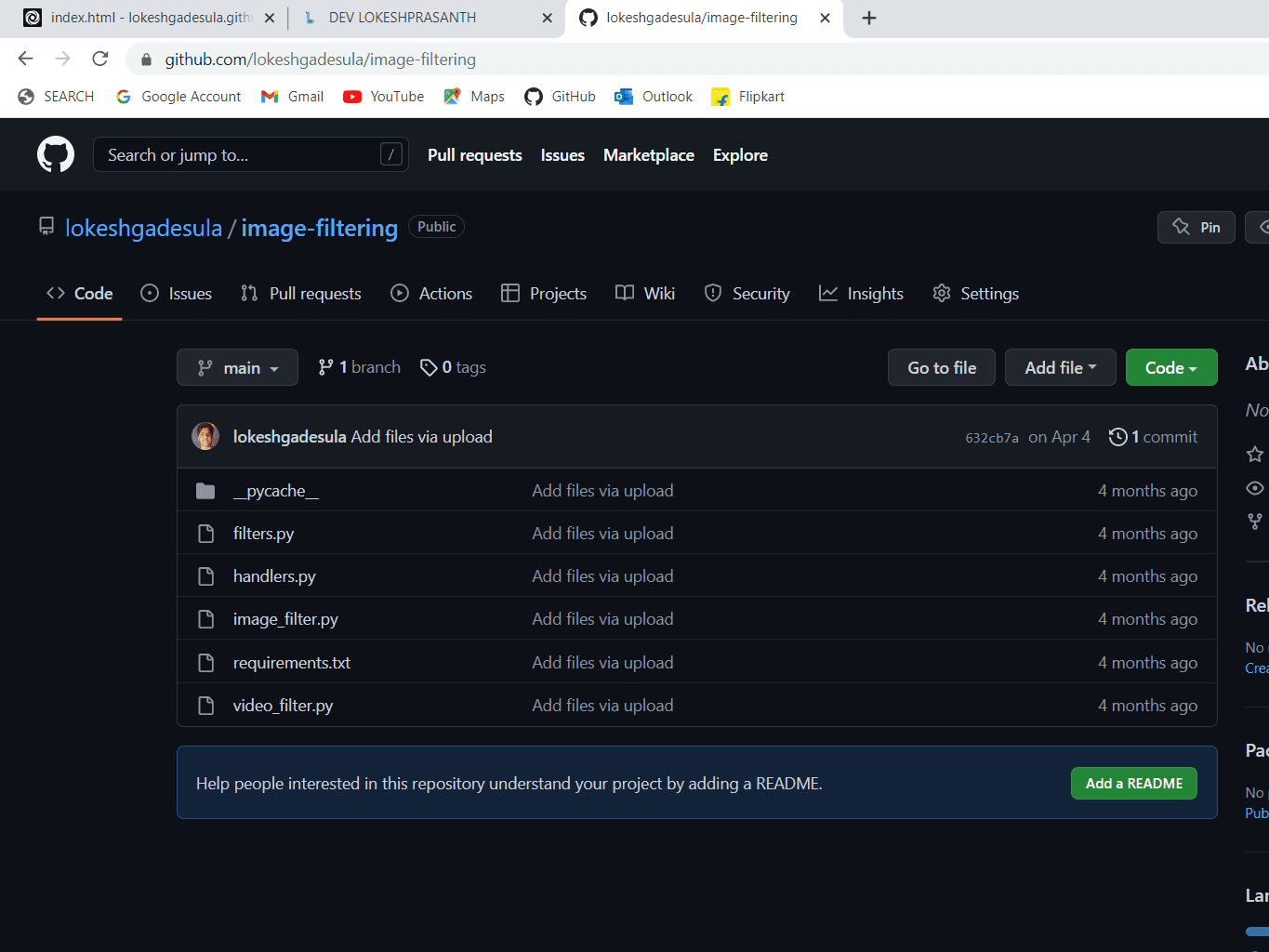Click star icon in About sidebar
The image size is (1269, 952).
pyautogui.click(x=1255, y=454)
